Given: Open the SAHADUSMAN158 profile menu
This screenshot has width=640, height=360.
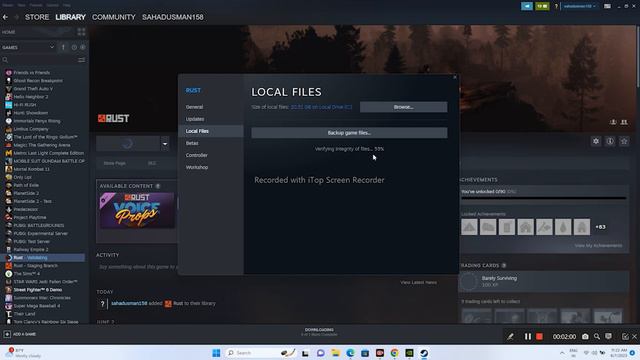Looking at the screenshot, I should pyautogui.click(x=173, y=17).
